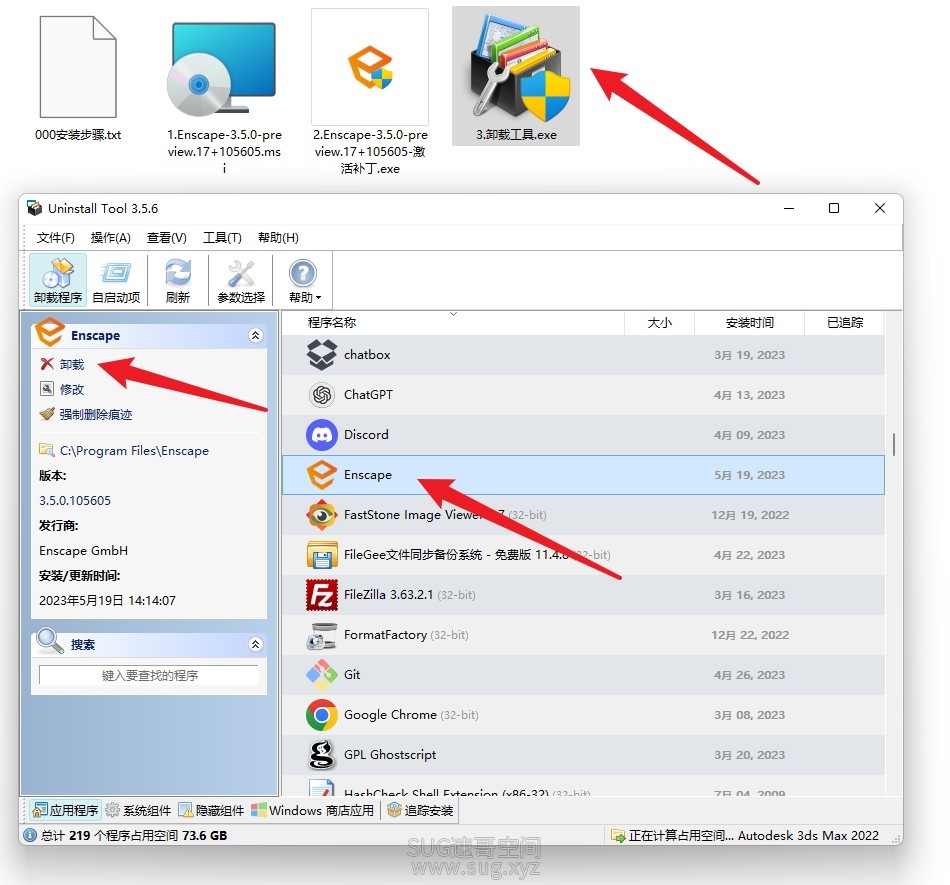Select the chatbox program icon
The height and width of the screenshot is (885, 950).
(x=322, y=354)
